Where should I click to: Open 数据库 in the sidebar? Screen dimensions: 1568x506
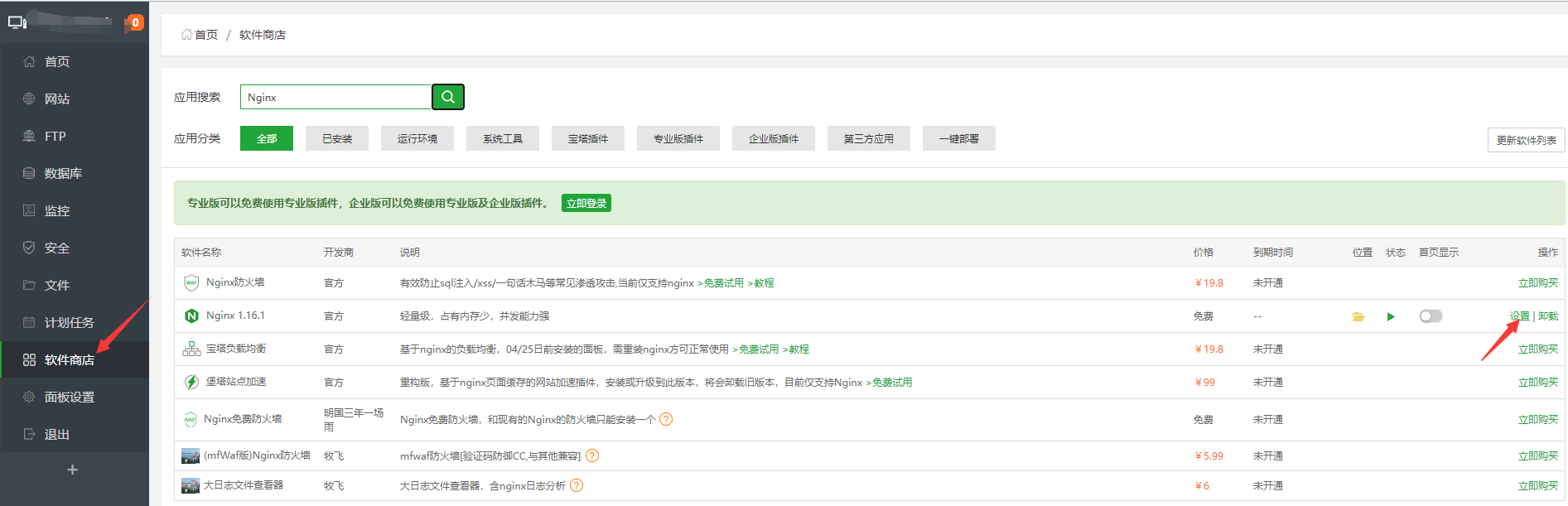[75, 173]
